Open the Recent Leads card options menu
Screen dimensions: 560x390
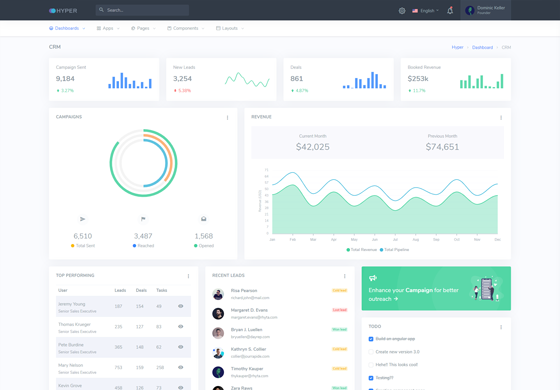pyautogui.click(x=345, y=276)
